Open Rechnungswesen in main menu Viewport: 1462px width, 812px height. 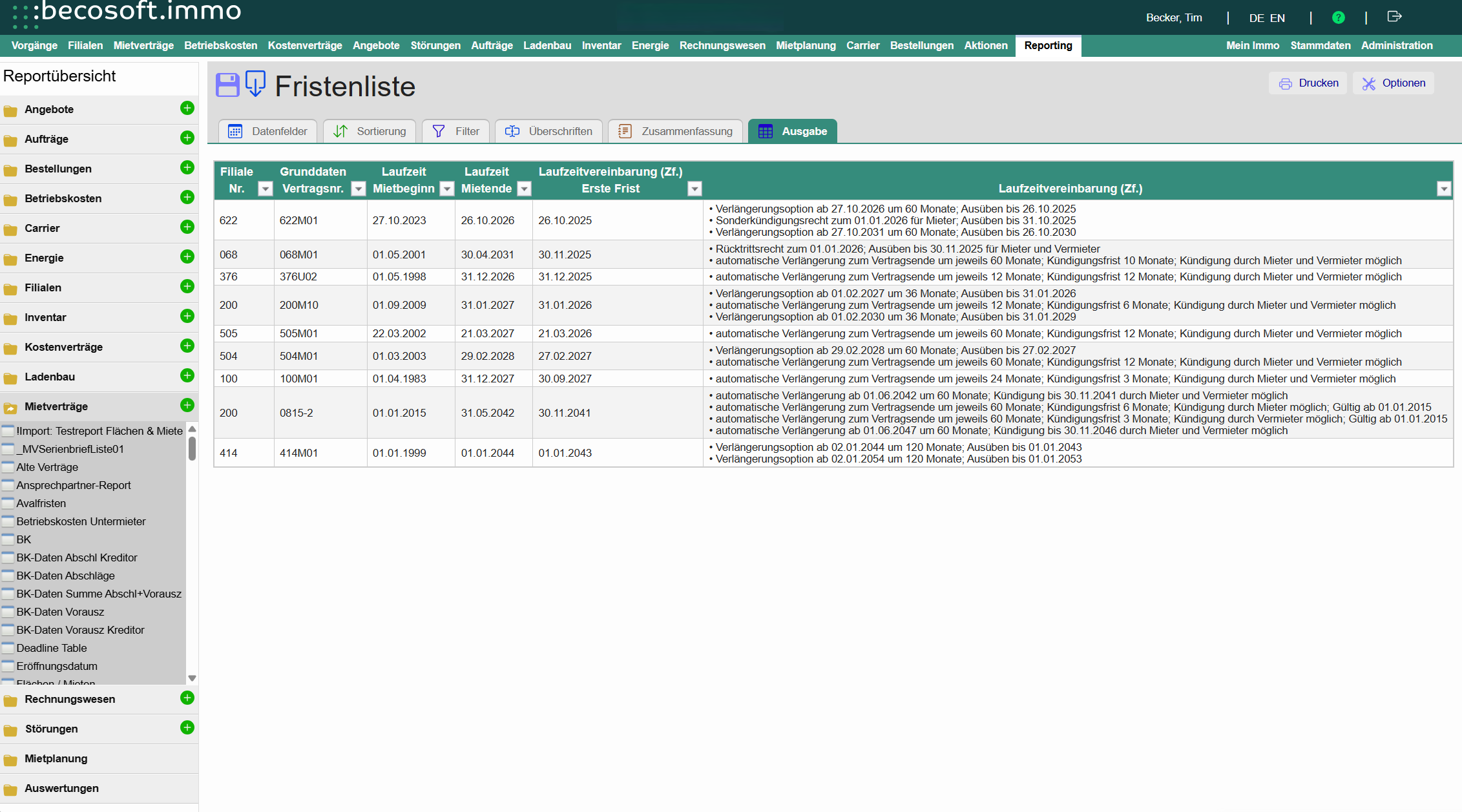click(x=722, y=45)
